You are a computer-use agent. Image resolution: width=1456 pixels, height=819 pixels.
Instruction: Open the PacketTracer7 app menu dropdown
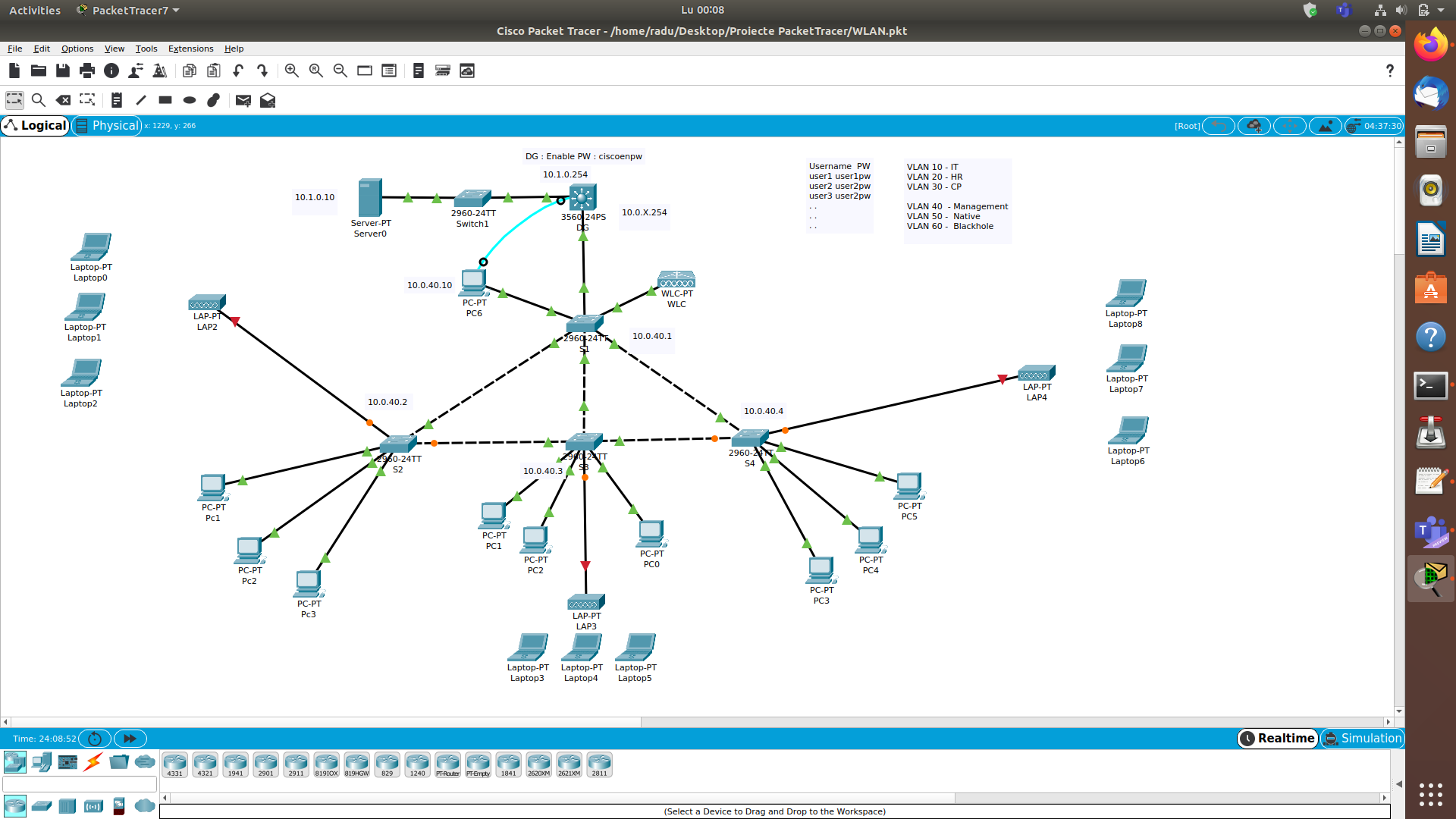(x=129, y=11)
